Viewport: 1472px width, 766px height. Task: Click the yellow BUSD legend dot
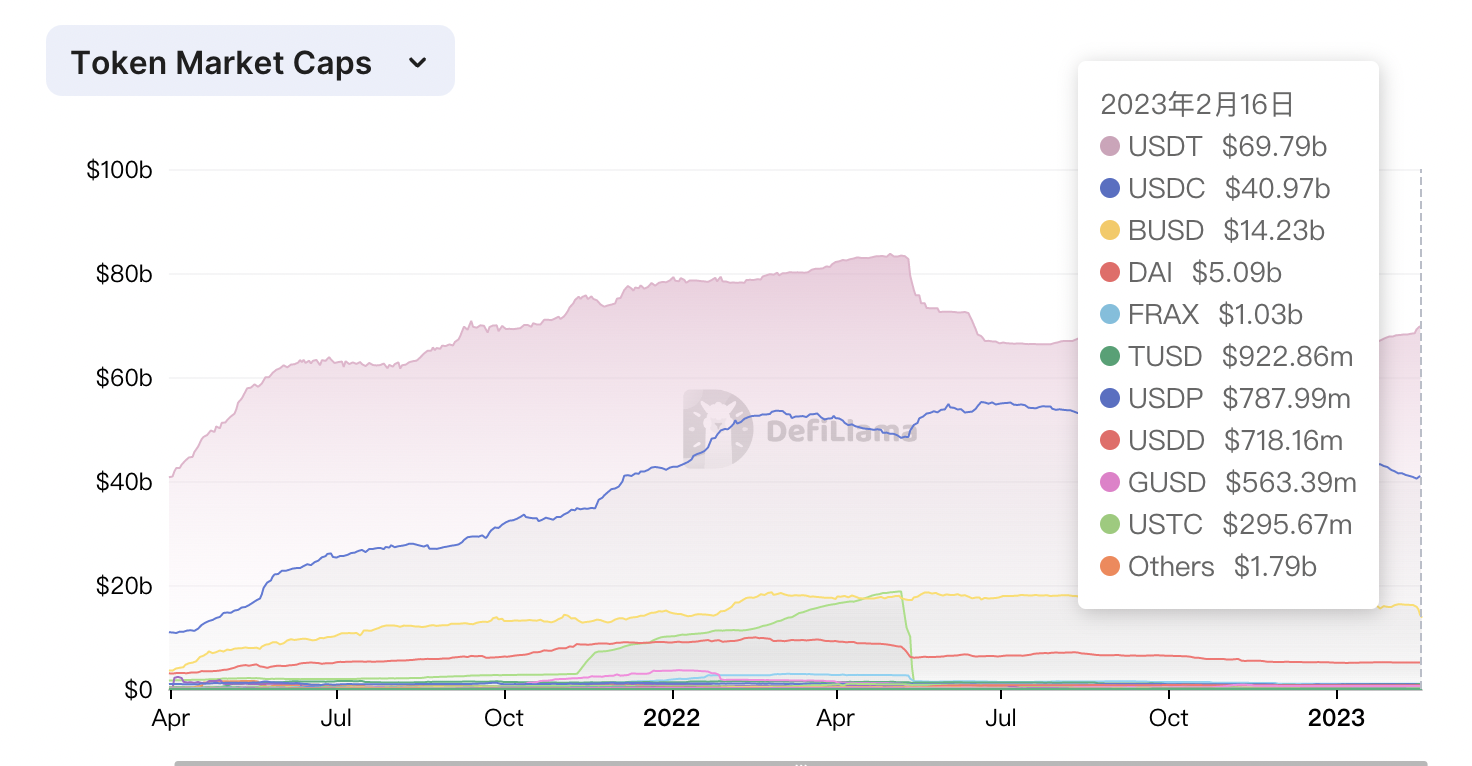click(1109, 231)
